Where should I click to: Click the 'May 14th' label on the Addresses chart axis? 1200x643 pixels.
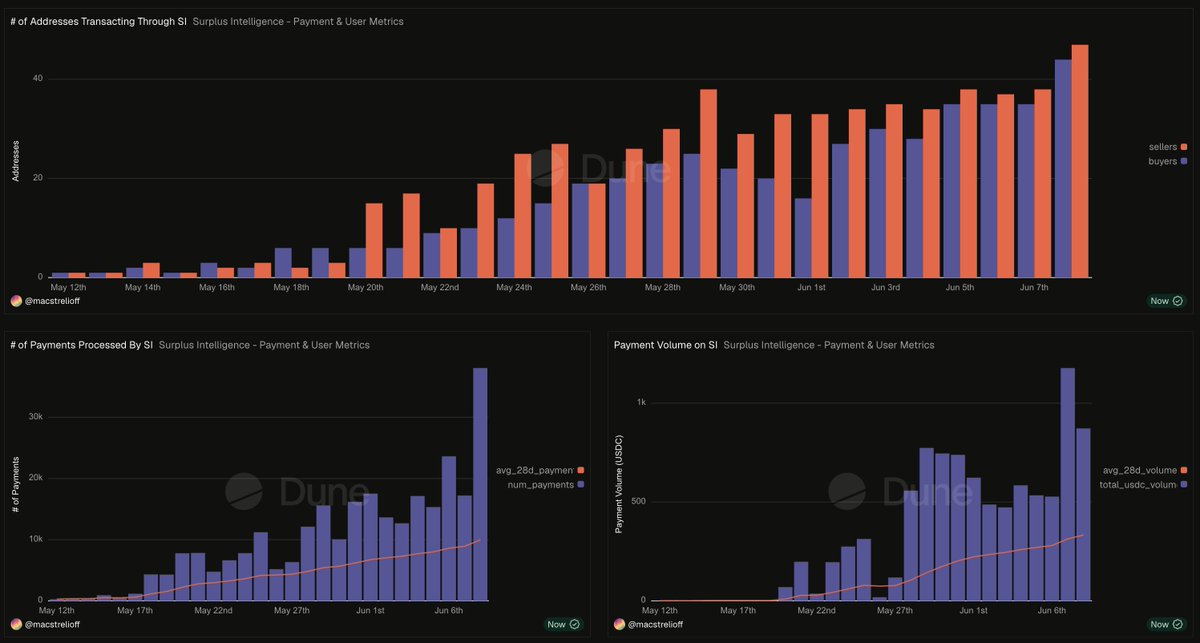(x=143, y=287)
